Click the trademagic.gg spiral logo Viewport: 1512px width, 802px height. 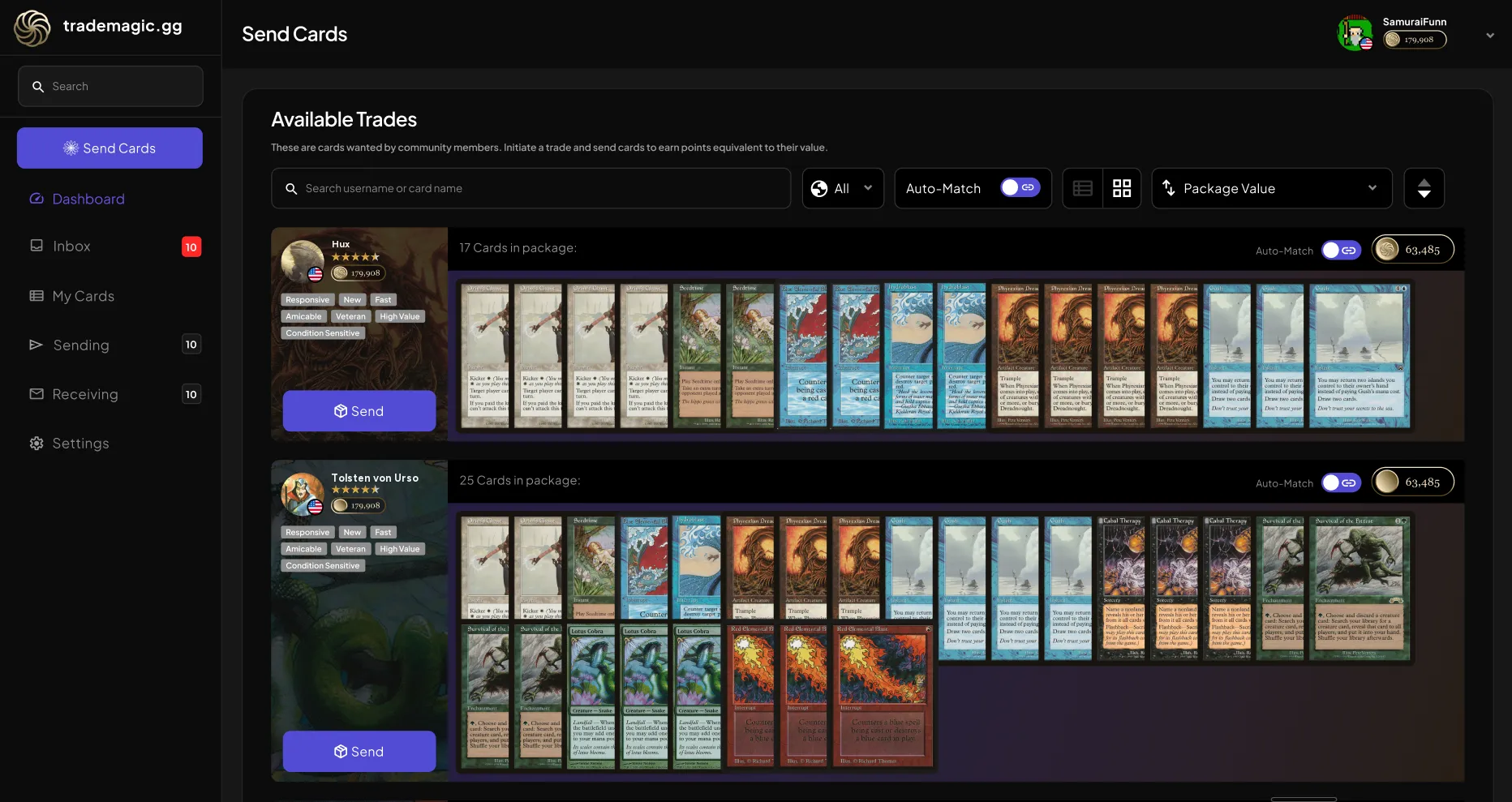(32, 28)
